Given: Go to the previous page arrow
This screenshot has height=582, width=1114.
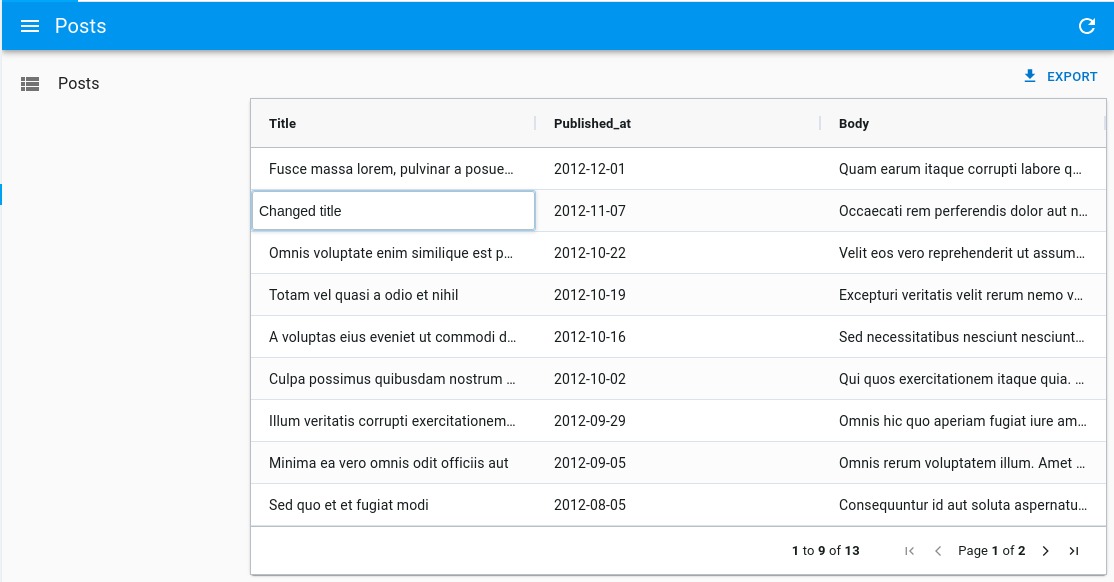Looking at the screenshot, I should point(938,551).
